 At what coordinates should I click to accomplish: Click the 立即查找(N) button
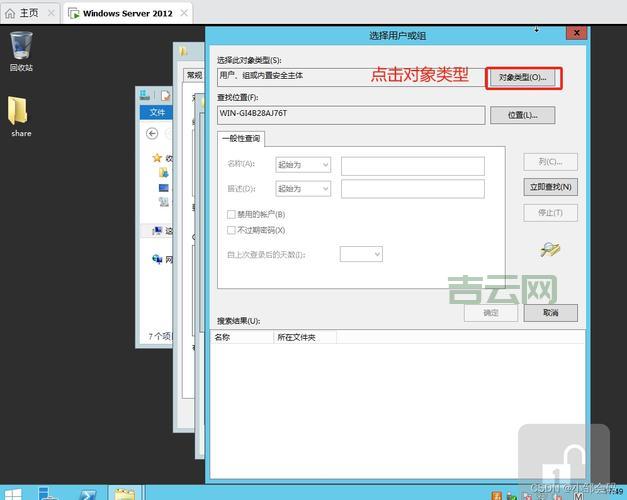pyautogui.click(x=551, y=187)
